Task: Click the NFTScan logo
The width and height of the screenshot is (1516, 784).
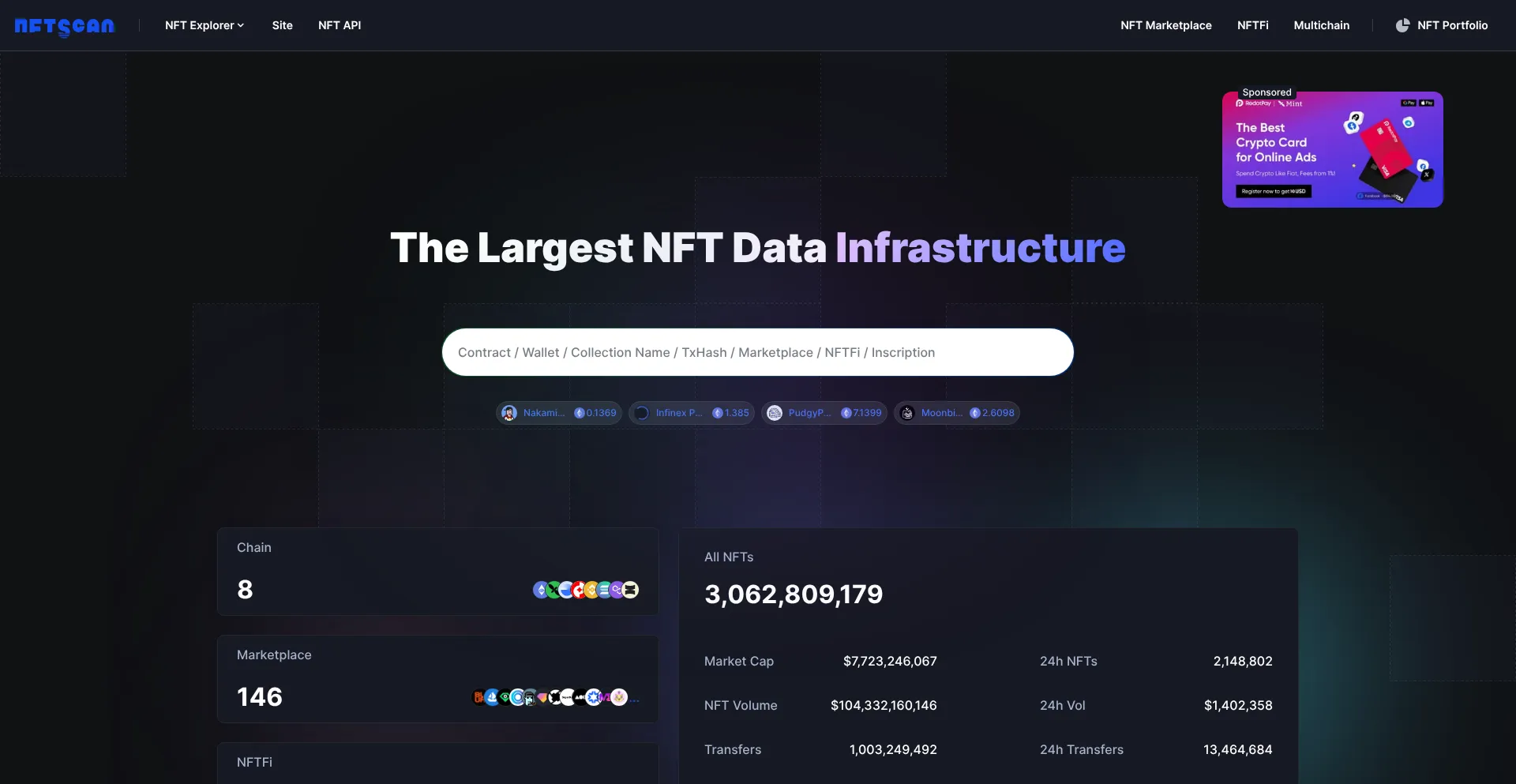Action: tap(65, 26)
